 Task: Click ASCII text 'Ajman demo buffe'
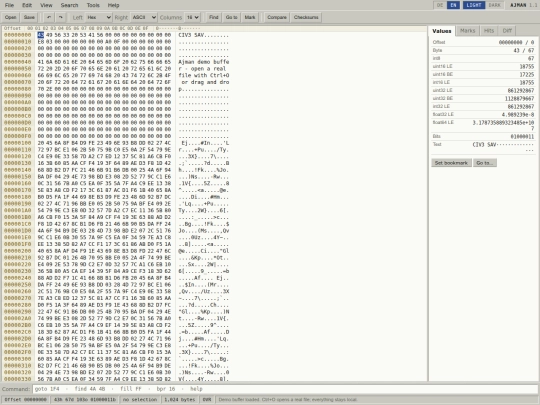coord(204,62)
